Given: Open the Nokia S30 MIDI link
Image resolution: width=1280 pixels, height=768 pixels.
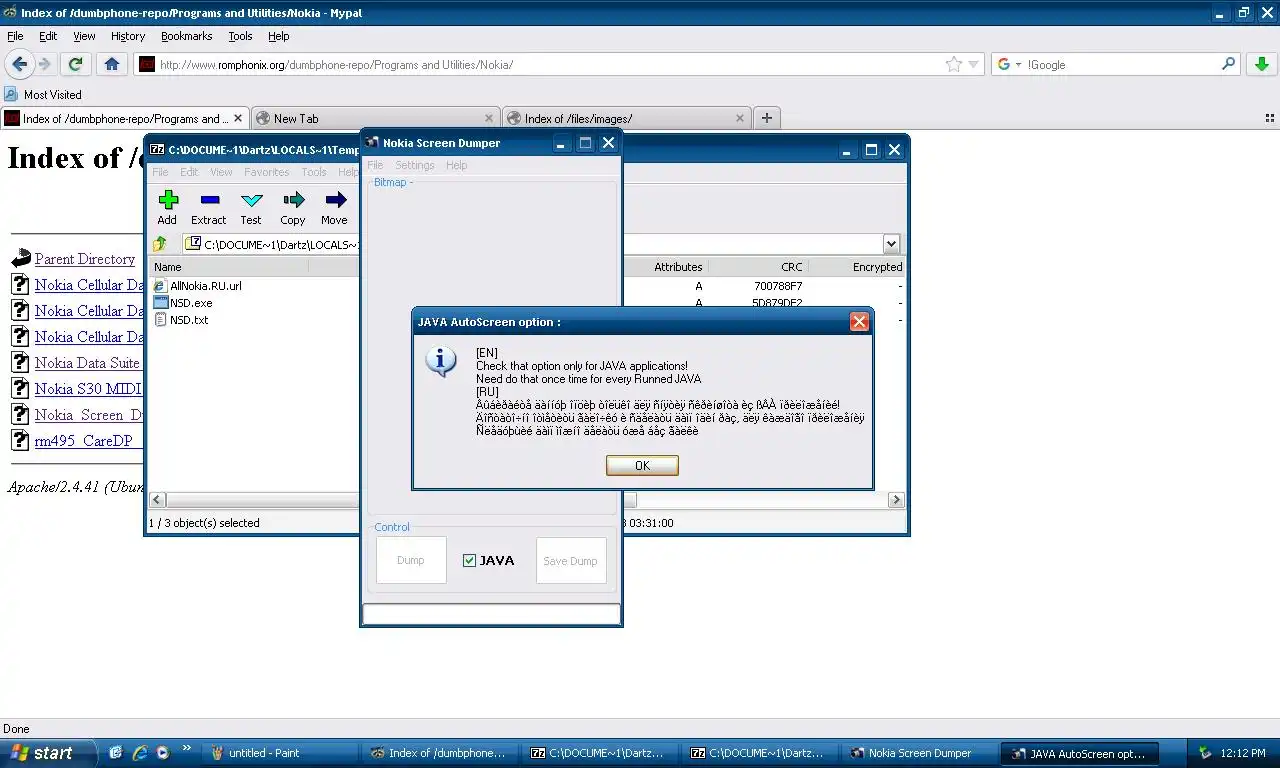Looking at the screenshot, I should coord(88,389).
